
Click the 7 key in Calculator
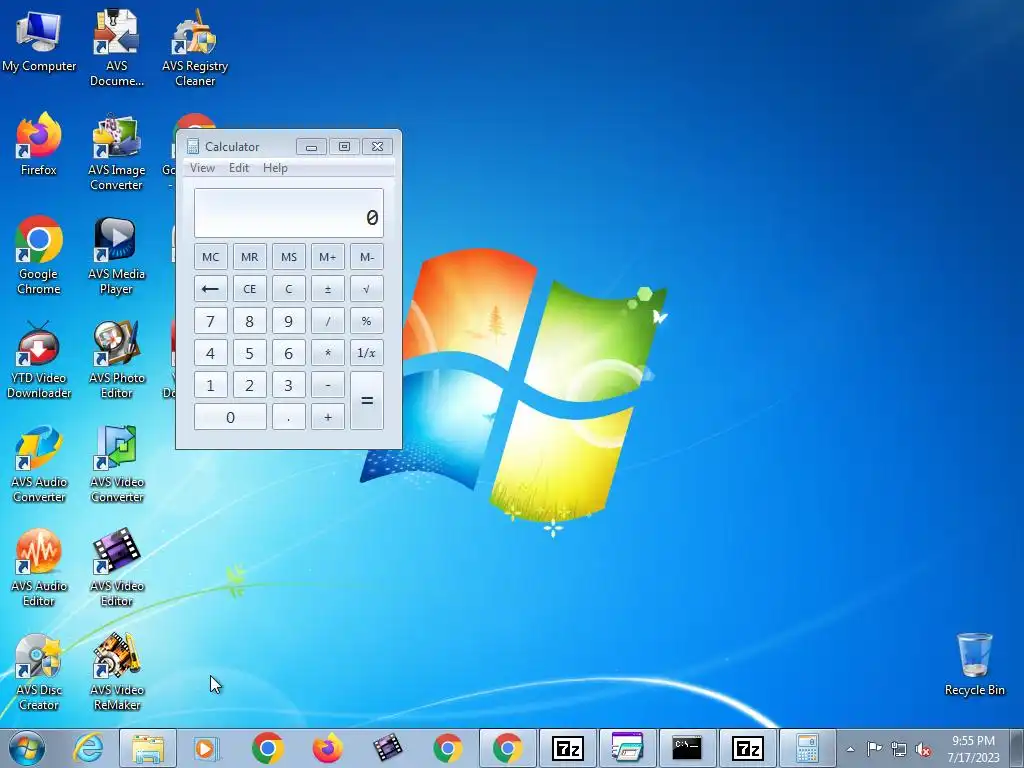(x=210, y=321)
